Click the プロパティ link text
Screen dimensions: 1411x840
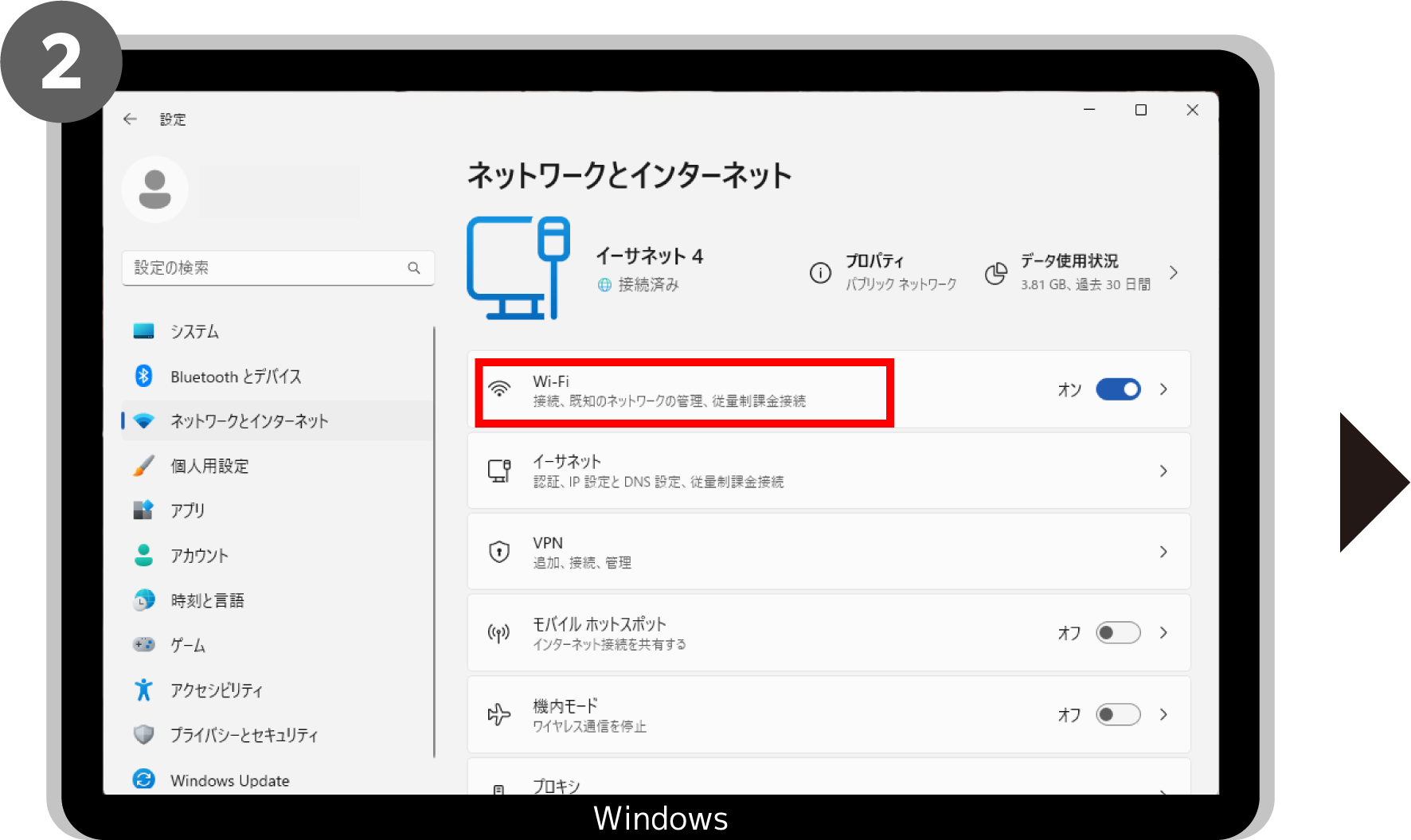(x=874, y=261)
